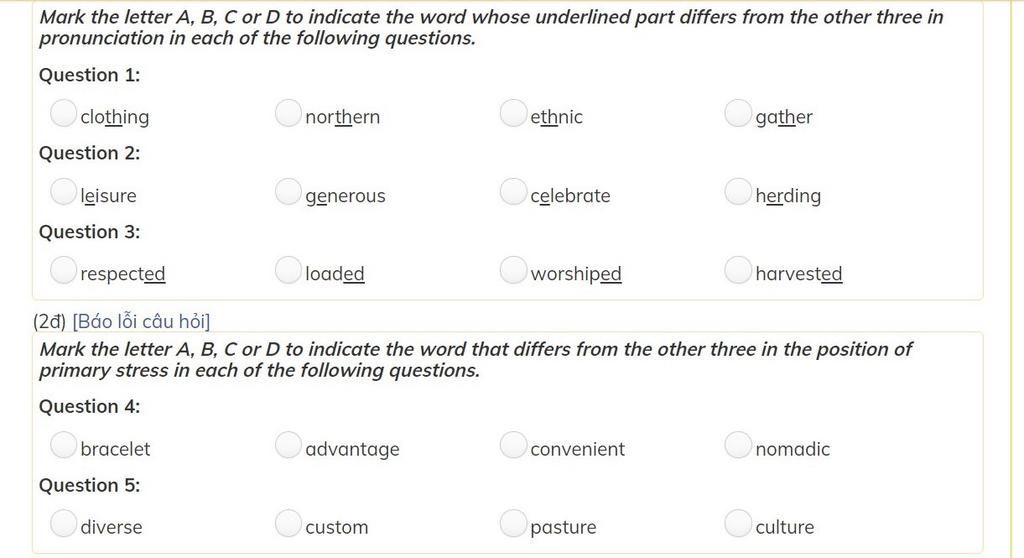The image size is (1024, 558).
Task: Open the 'Báo lỗi câu hỏi' report link
Action: click(x=141, y=321)
